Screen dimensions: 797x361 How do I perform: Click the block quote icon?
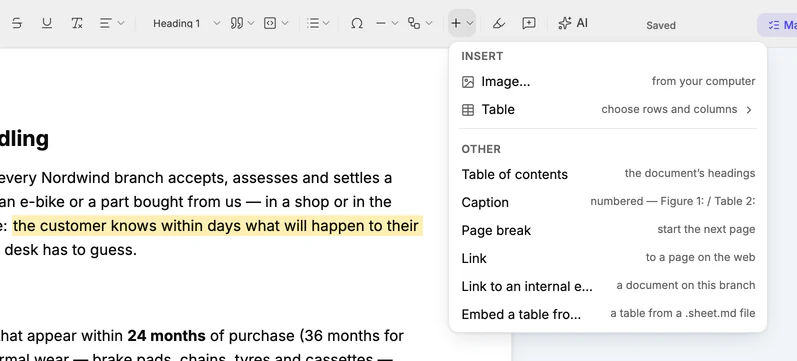(236, 23)
